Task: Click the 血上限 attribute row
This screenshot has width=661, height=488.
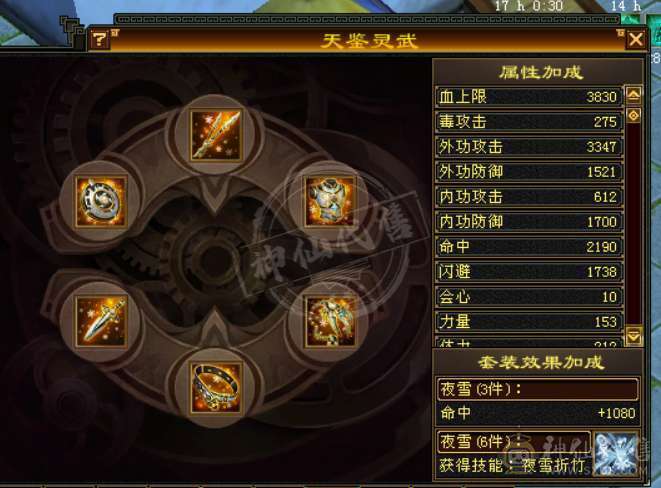Action: 529,97
